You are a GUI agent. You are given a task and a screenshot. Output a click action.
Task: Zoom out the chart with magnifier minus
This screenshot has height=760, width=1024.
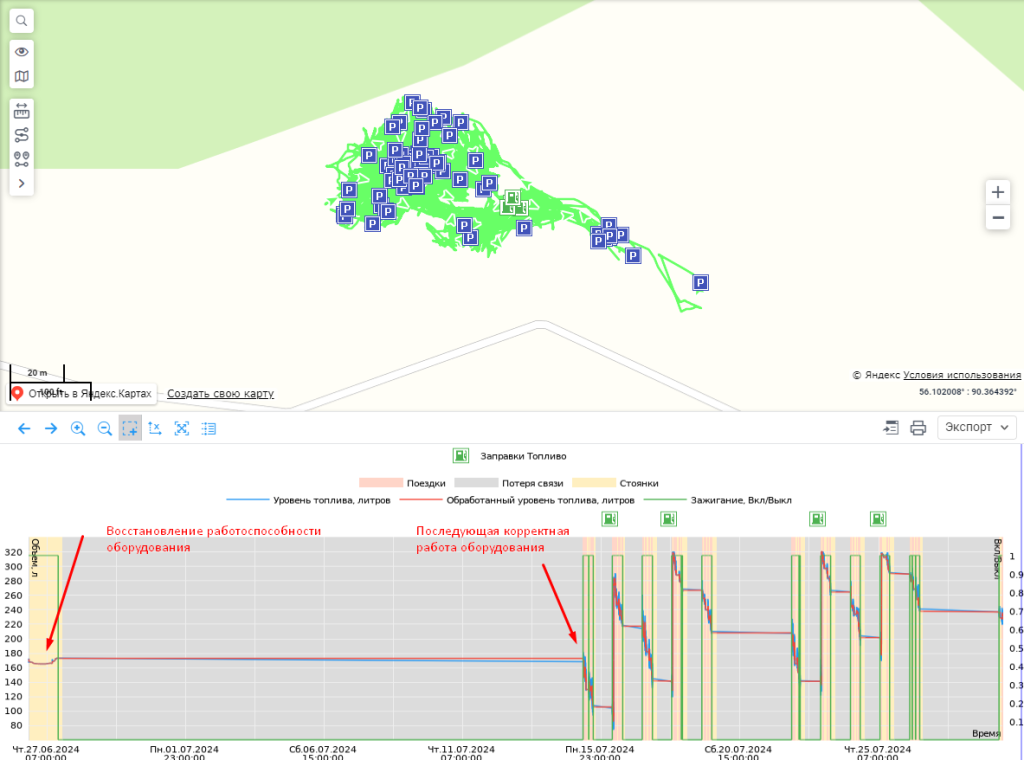click(x=104, y=428)
